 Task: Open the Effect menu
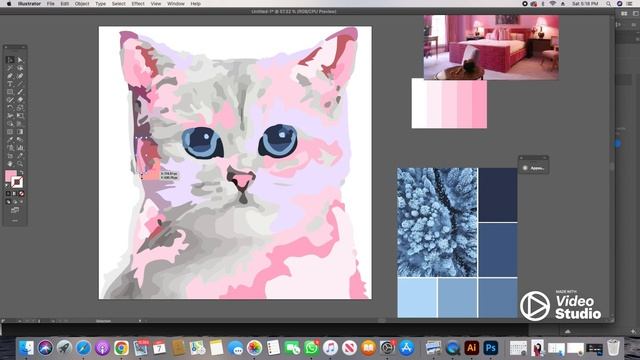138,4
